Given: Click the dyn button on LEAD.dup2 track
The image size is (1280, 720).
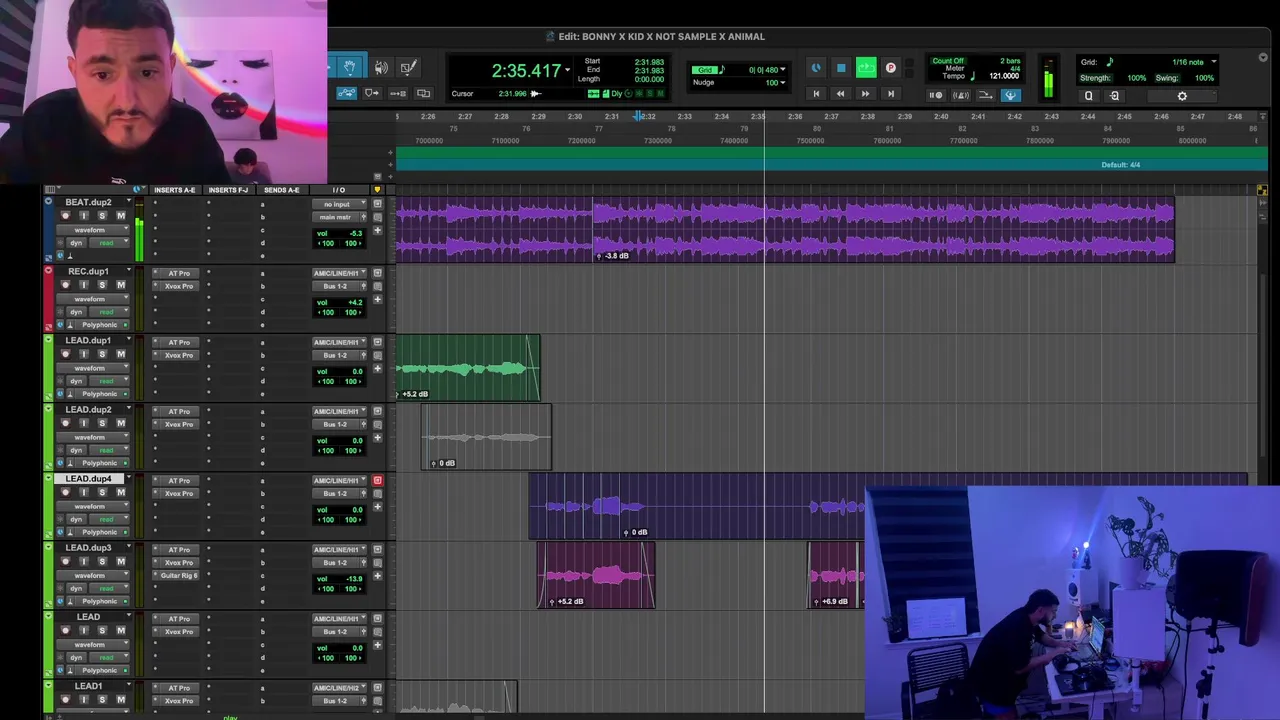Looking at the screenshot, I should click(76, 450).
